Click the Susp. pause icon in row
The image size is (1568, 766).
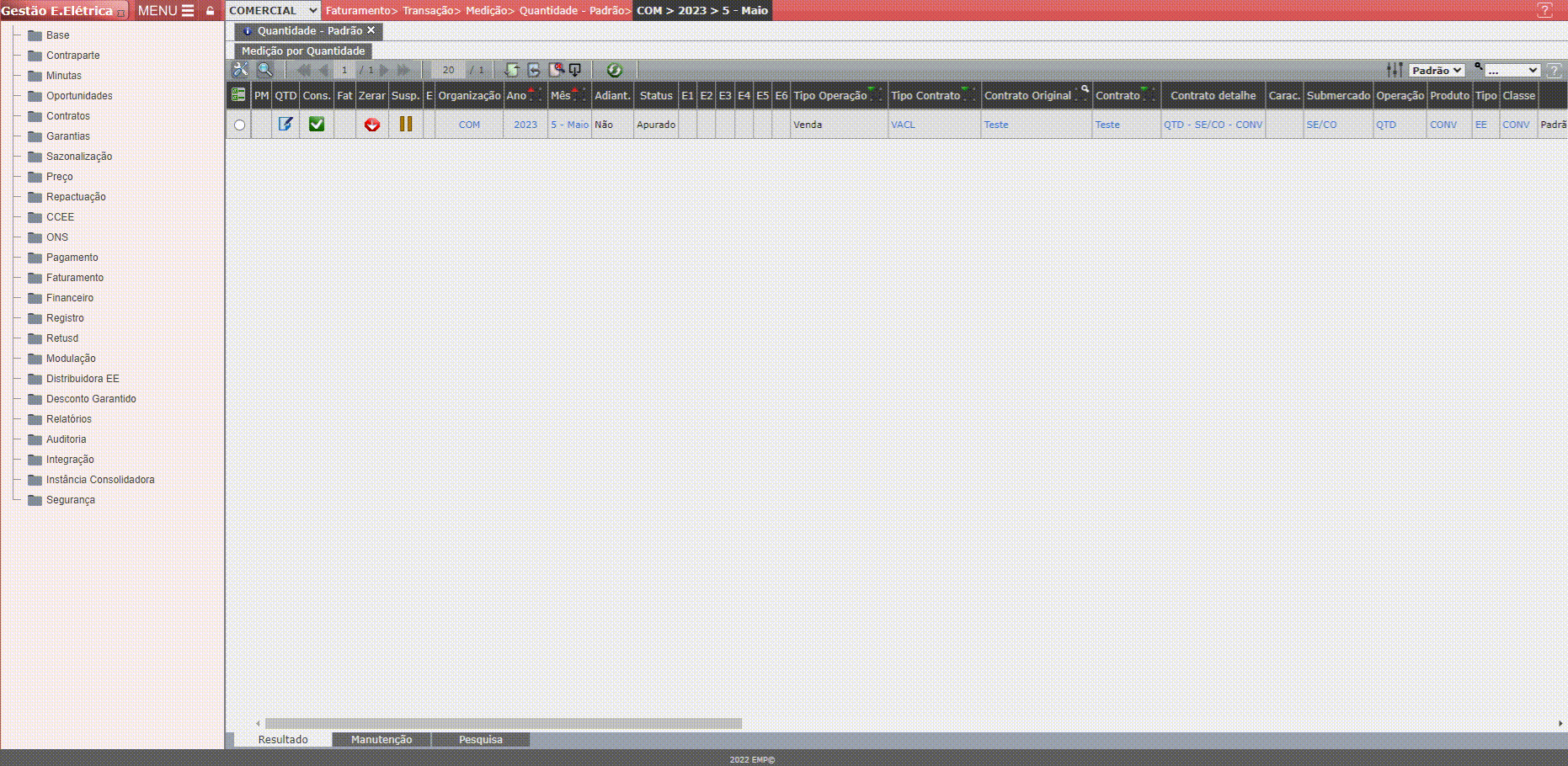405,125
